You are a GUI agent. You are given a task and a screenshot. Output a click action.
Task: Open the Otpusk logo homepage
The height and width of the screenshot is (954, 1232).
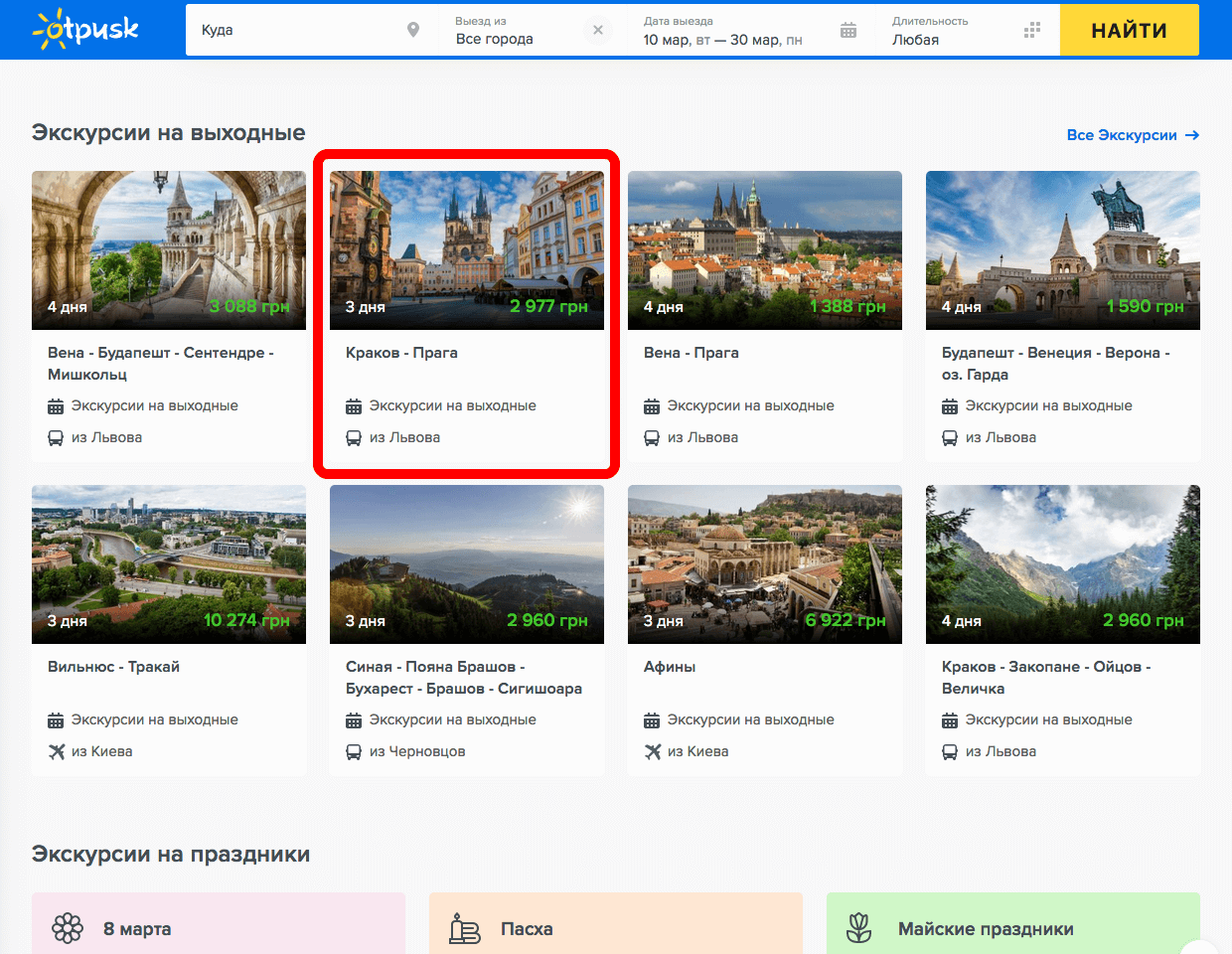85,30
